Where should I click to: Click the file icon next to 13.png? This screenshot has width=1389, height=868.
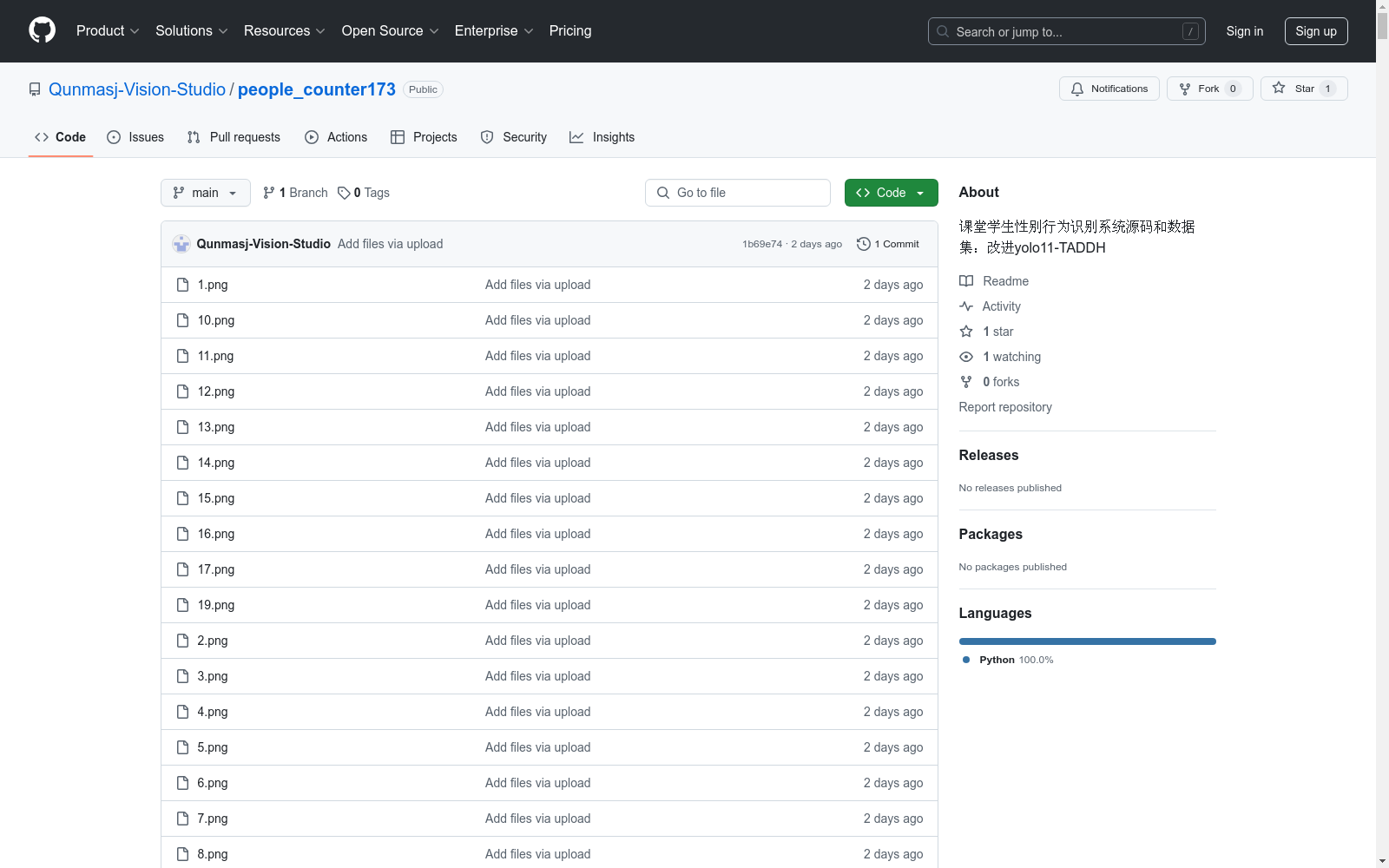(182, 427)
